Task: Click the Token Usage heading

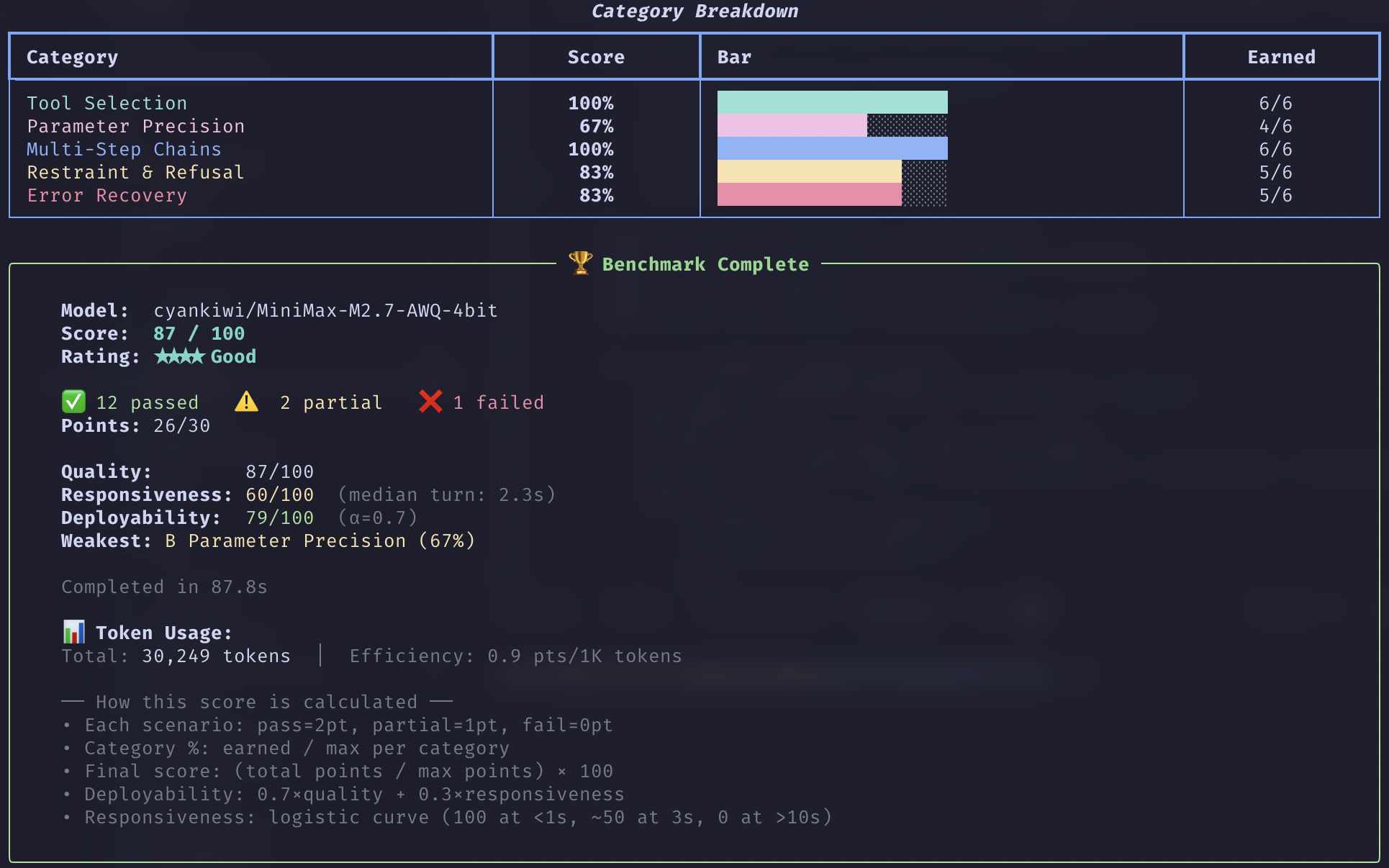Action: [x=164, y=633]
